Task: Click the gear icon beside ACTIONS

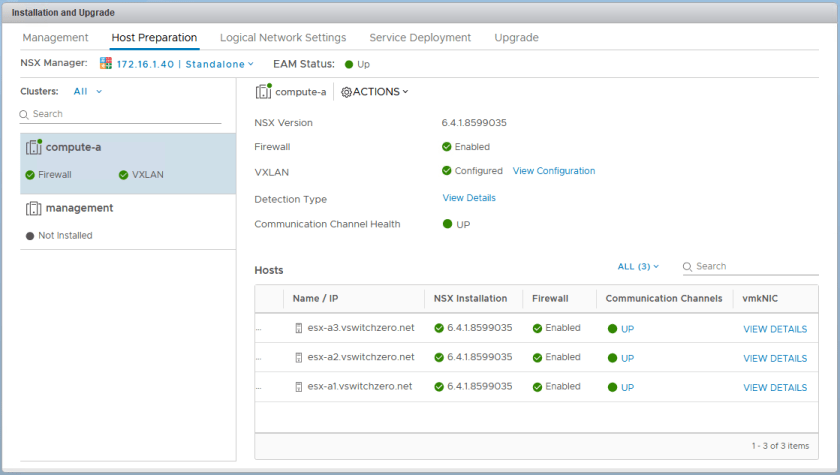Action: (x=346, y=92)
